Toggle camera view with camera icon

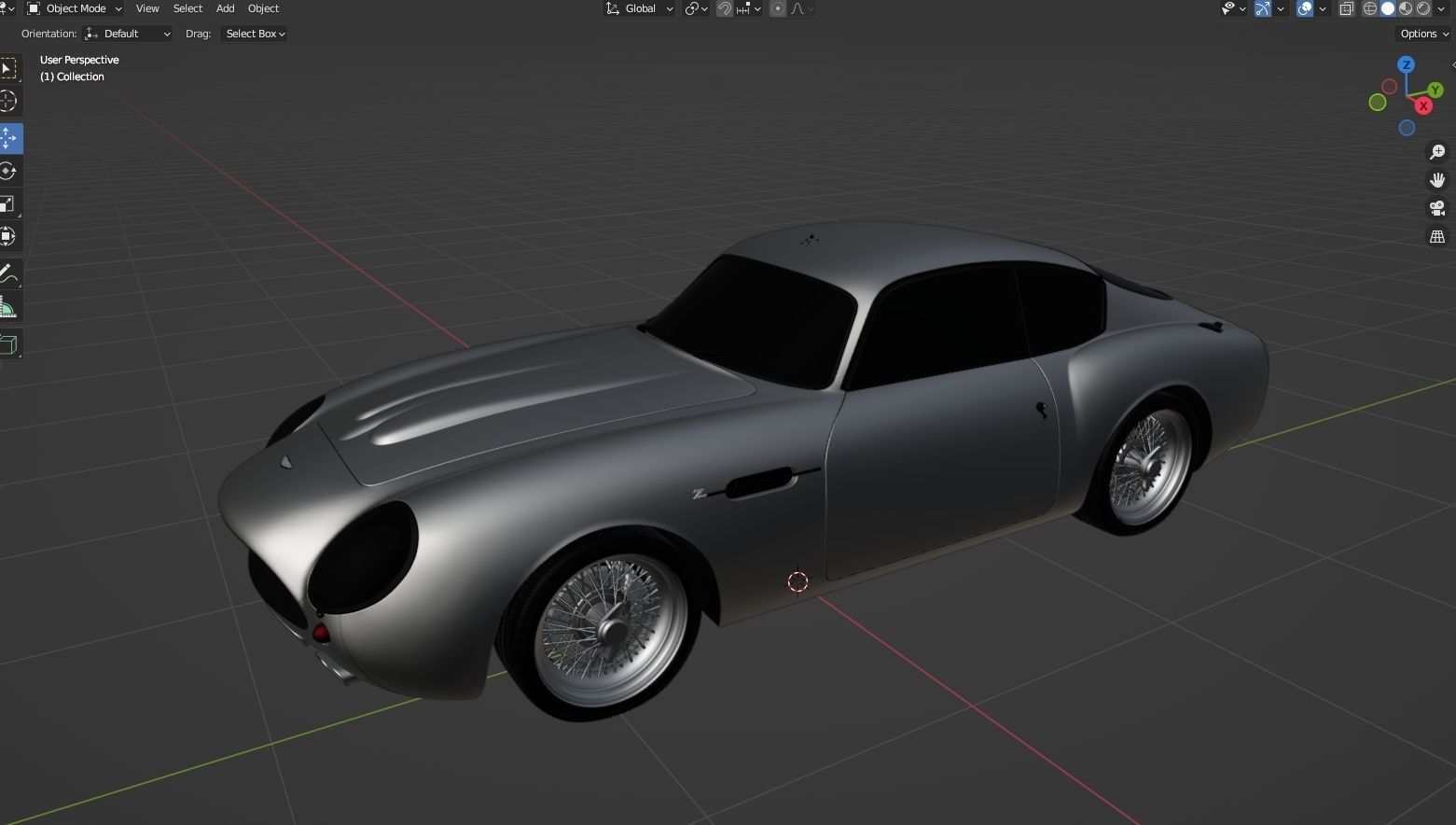tap(1437, 208)
